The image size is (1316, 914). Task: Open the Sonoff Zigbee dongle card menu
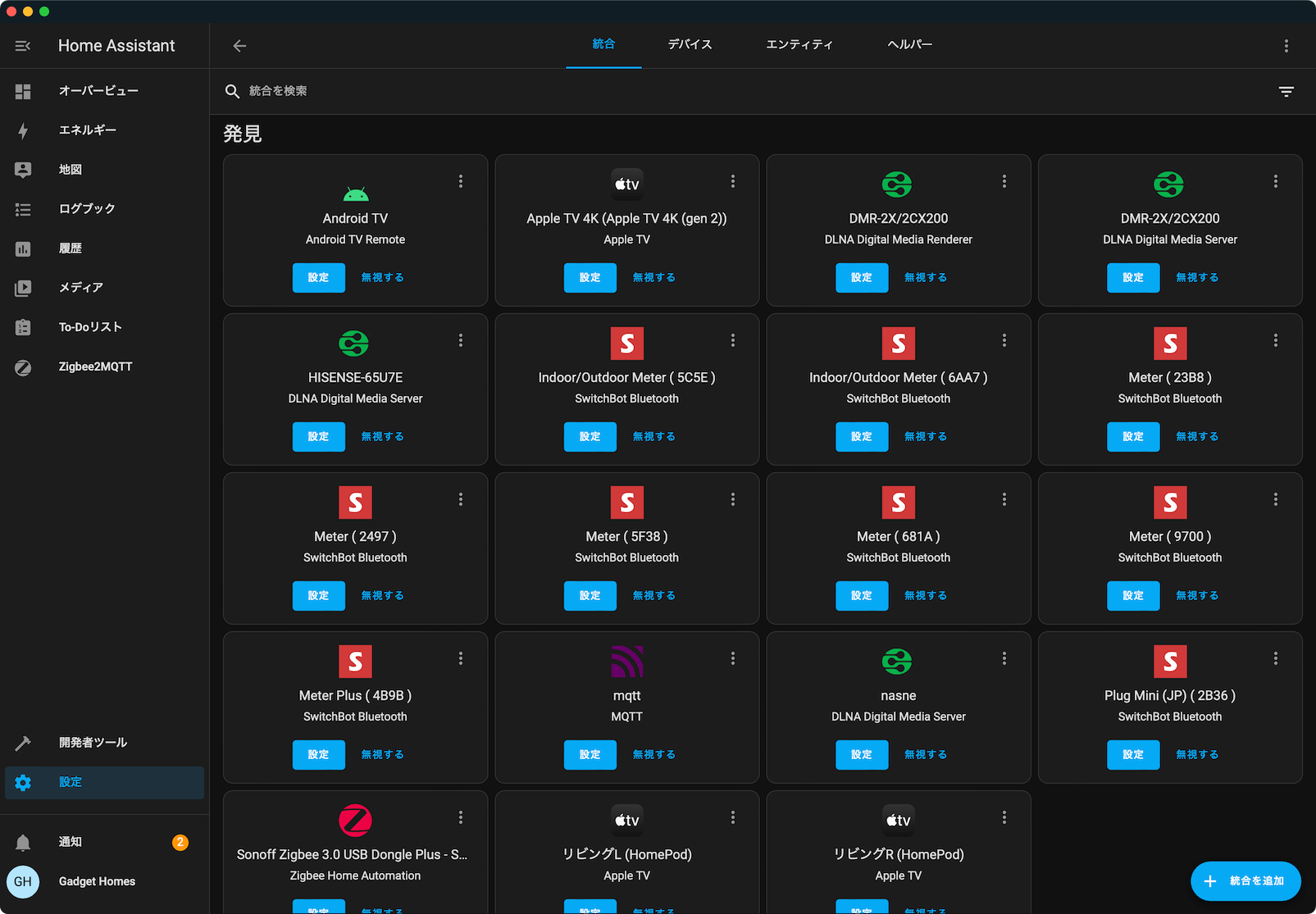[461, 817]
